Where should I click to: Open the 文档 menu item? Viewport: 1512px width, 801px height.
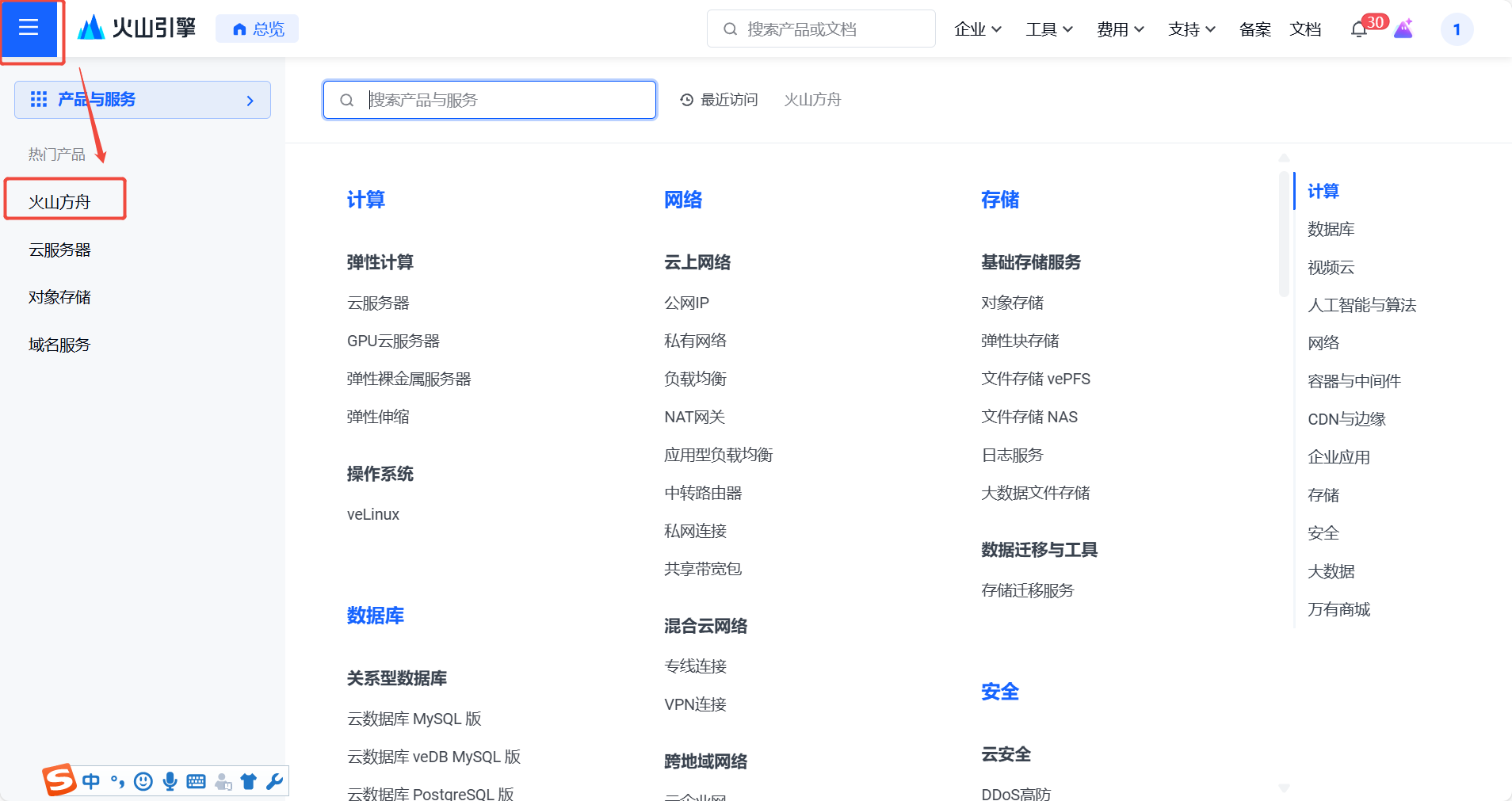click(x=1305, y=29)
